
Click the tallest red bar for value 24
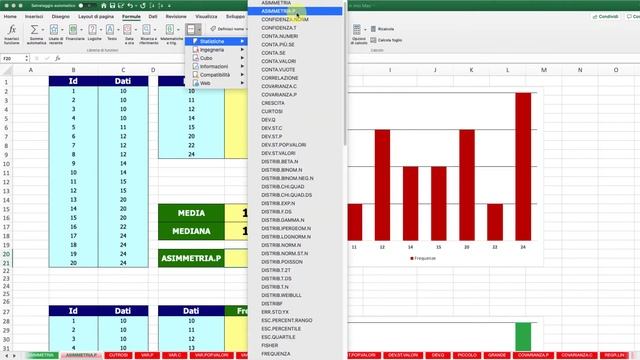point(523,167)
